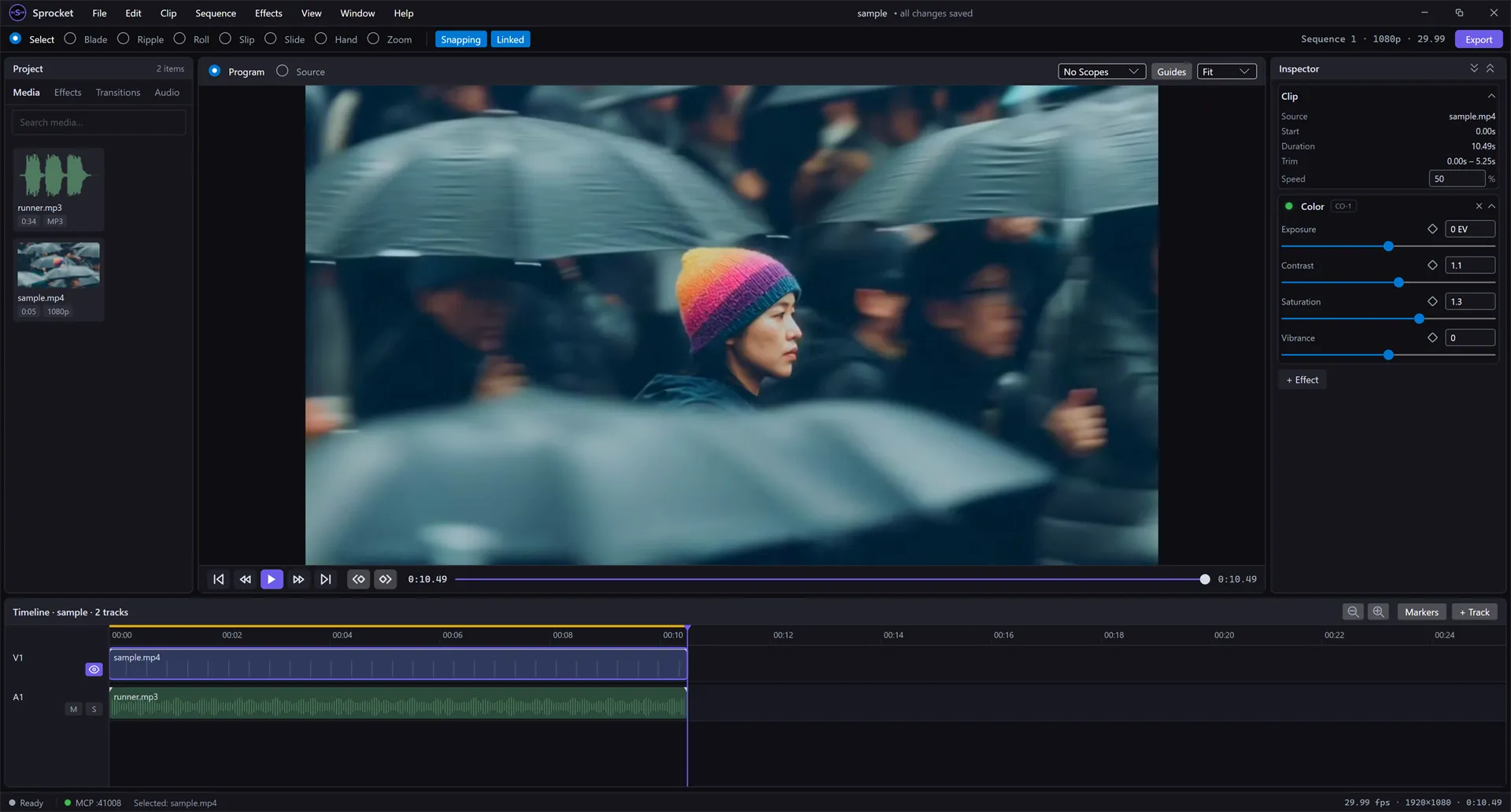Start playback with the Play button
This screenshot has height=812, width=1511.
click(272, 579)
